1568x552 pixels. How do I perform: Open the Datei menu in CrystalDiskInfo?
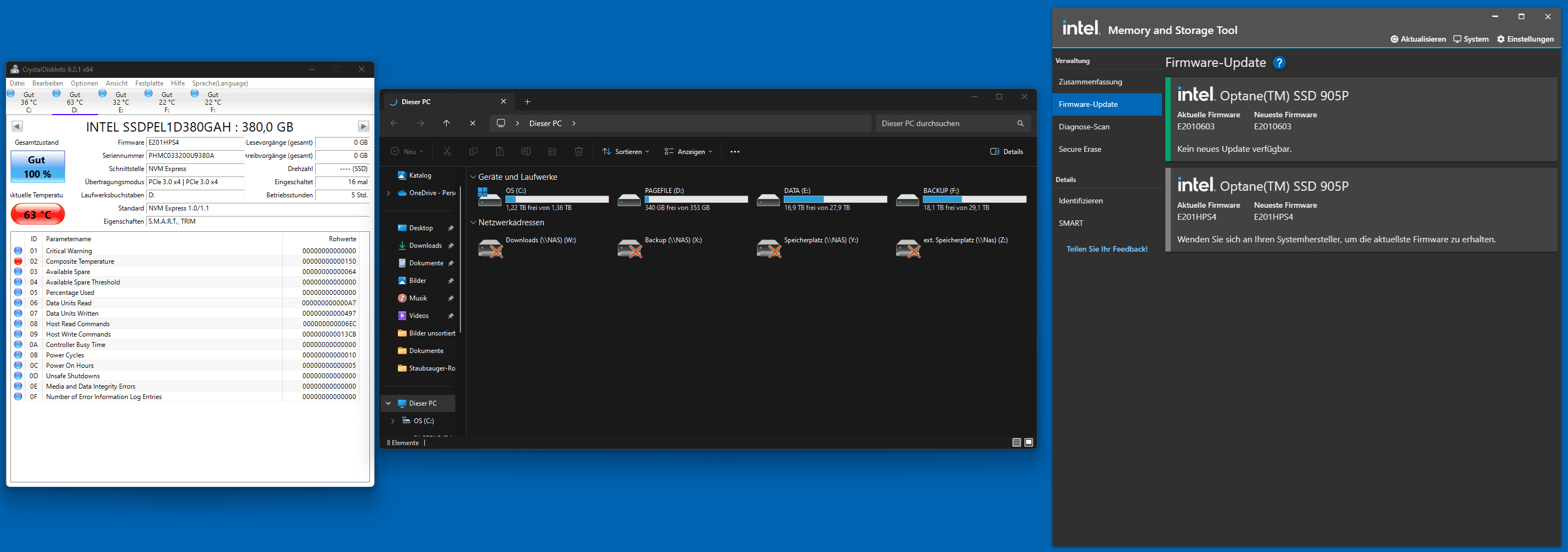click(17, 83)
